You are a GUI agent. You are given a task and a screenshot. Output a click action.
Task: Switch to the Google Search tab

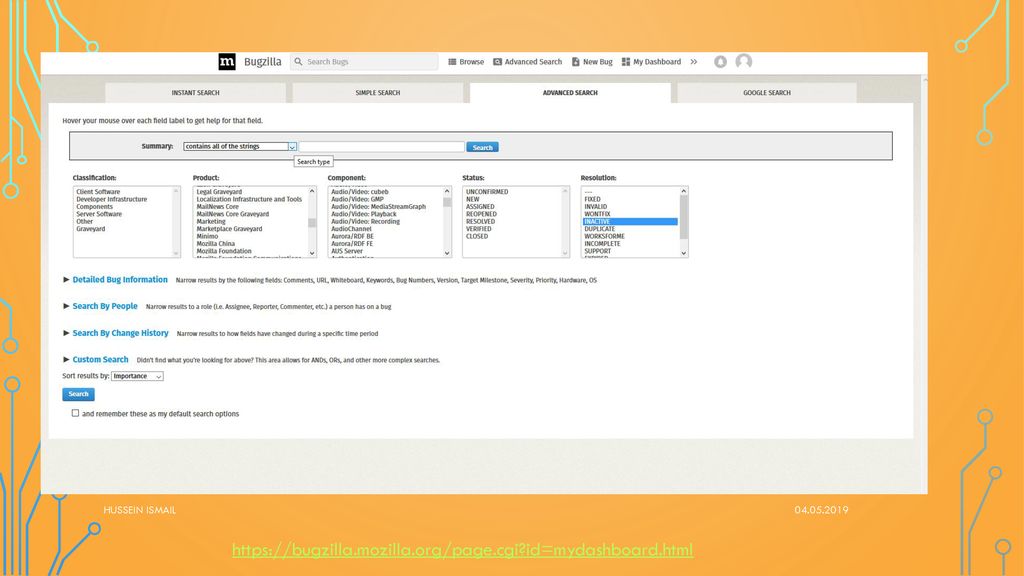coord(767,93)
